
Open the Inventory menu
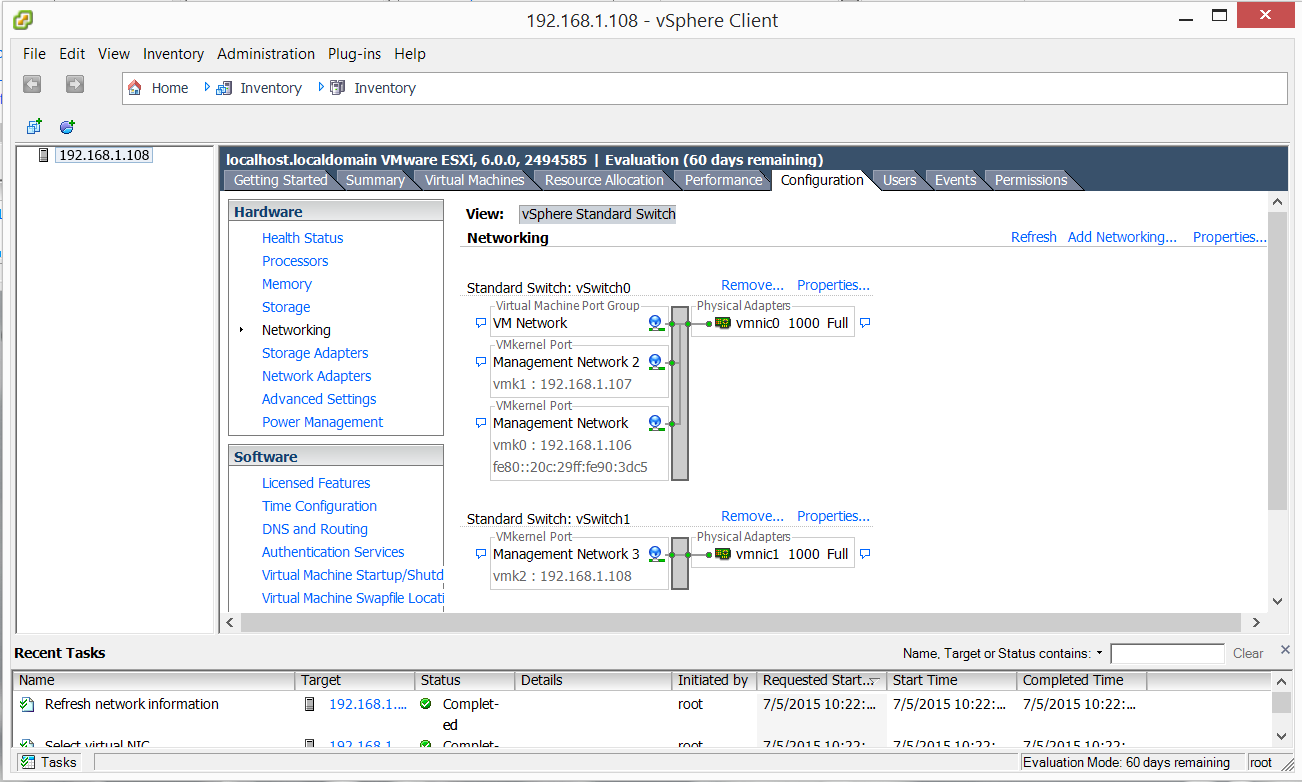coord(173,54)
